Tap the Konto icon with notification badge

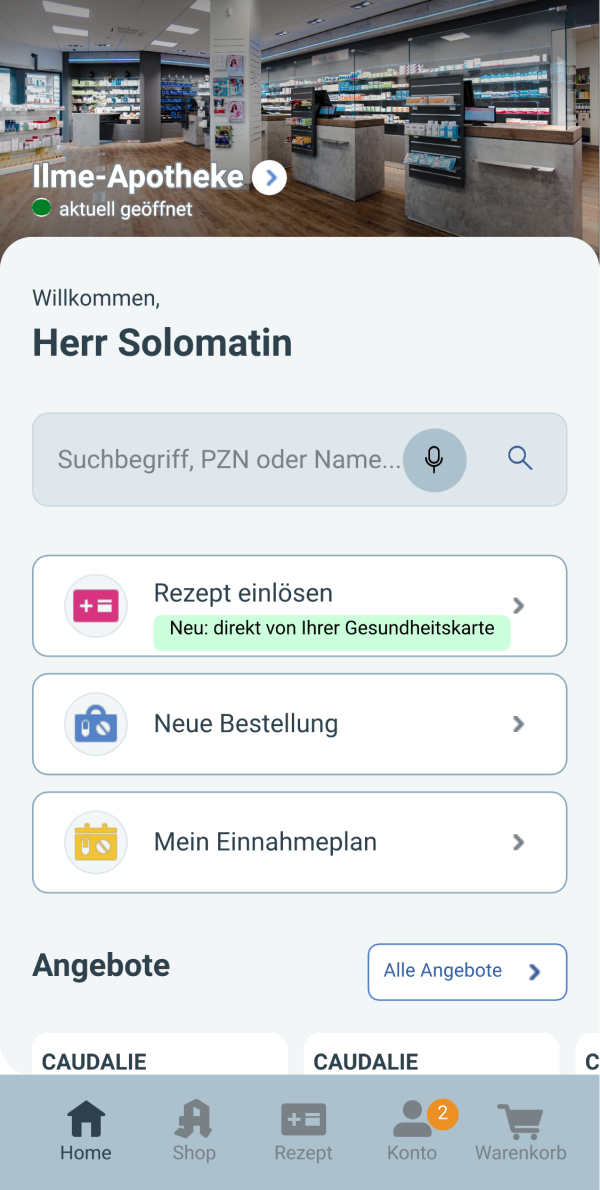[412, 1120]
